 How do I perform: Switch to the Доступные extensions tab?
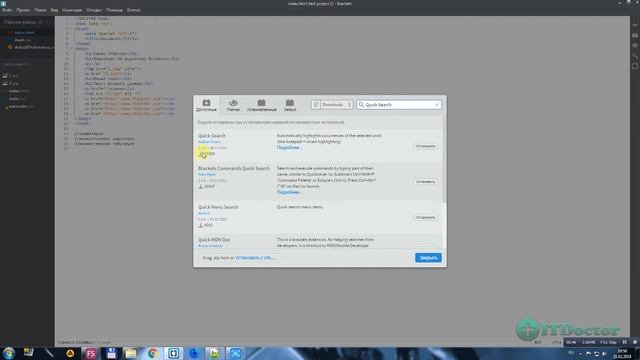click(x=207, y=105)
